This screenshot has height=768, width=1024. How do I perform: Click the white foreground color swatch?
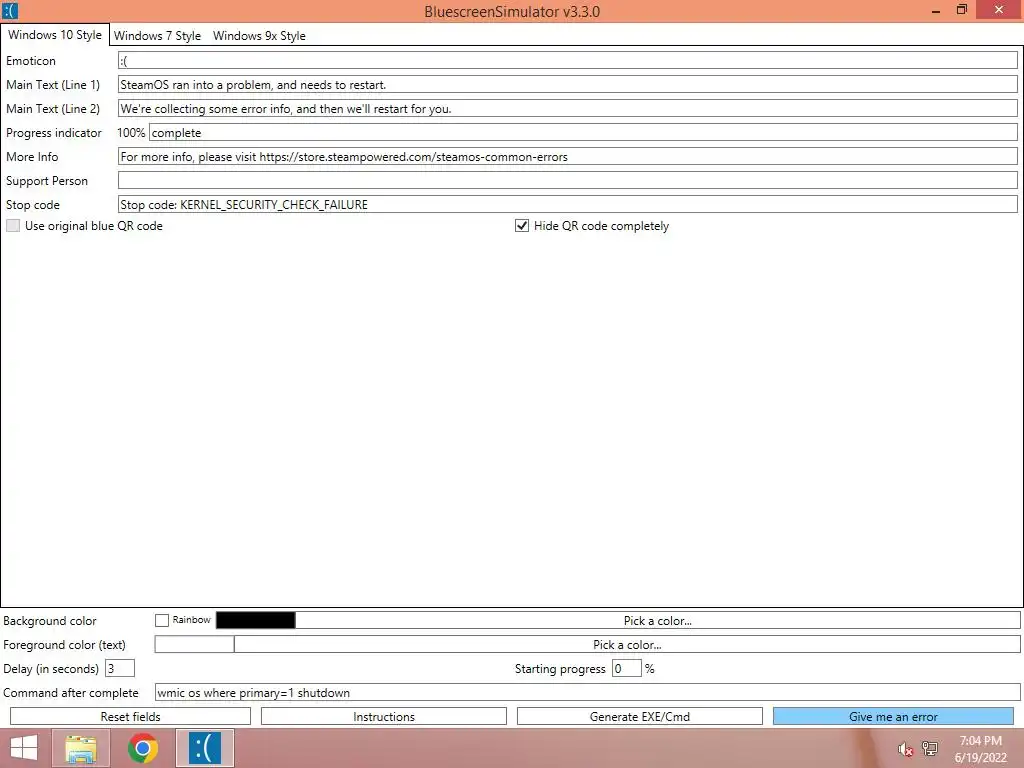pyautogui.click(x=194, y=645)
